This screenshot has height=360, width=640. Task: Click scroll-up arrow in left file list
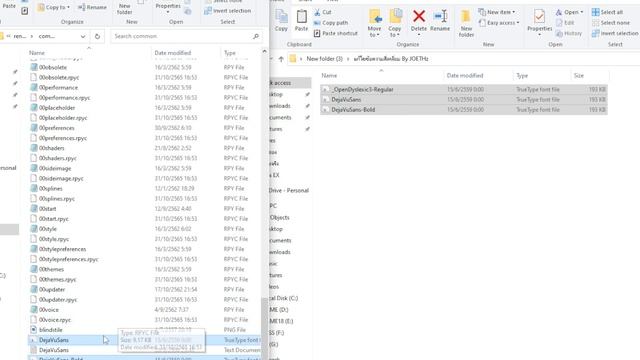coord(264,51)
